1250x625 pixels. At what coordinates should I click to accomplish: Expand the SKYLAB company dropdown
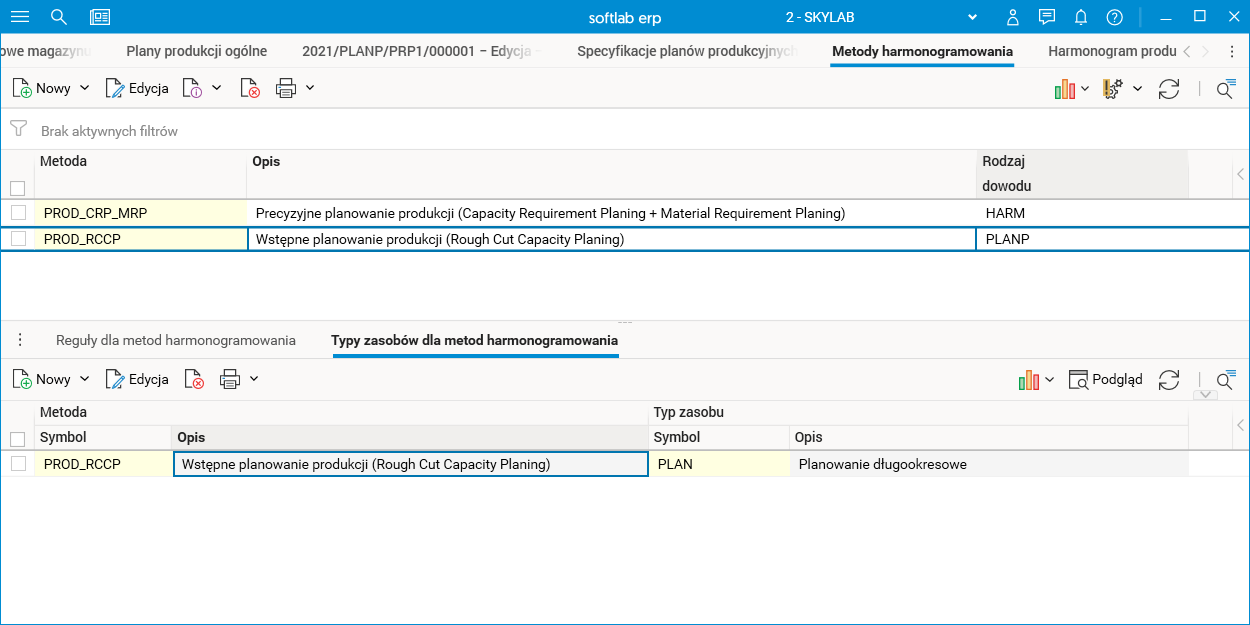(x=972, y=17)
